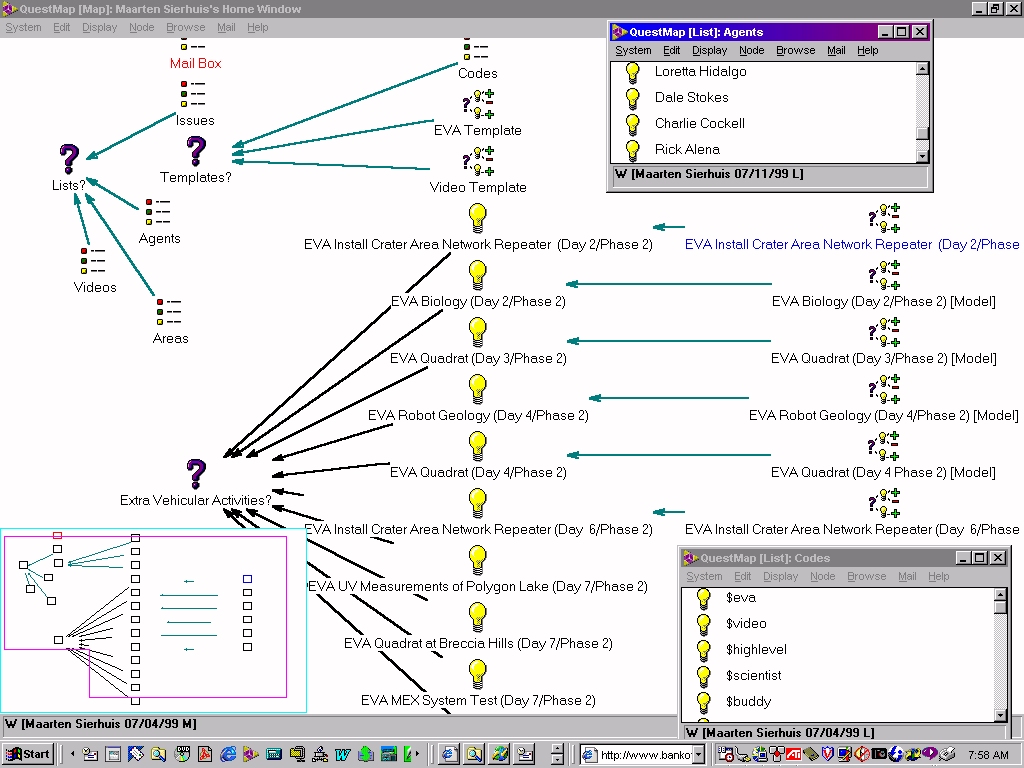This screenshot has width=1024, height=768.
Task: Click inside the map overview navigator thumbnail
Action: (x=150, y=620)
